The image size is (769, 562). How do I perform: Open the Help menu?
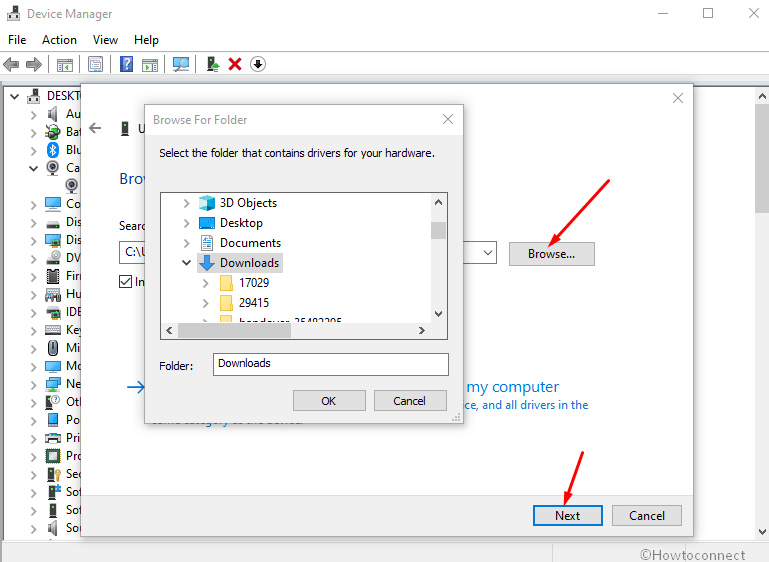(x=146, y=40)
